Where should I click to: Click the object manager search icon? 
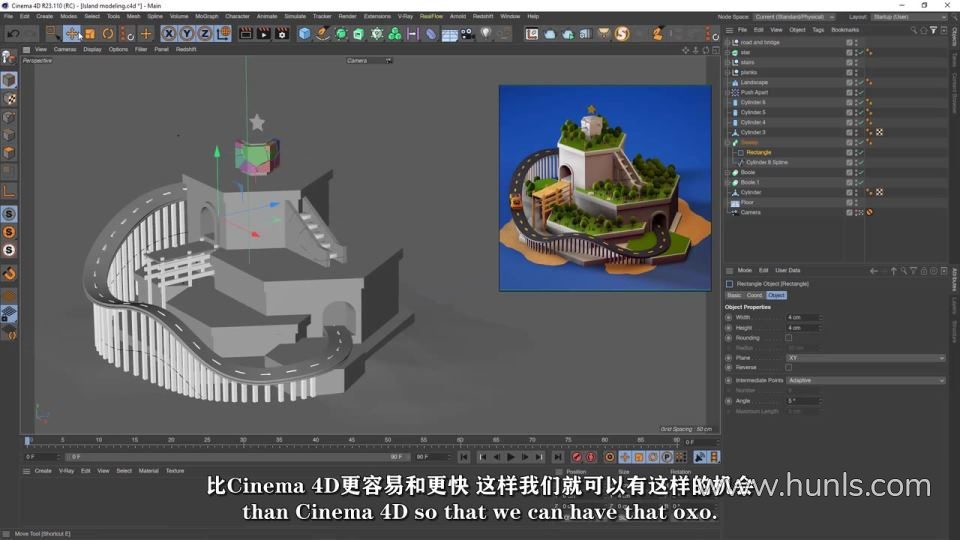(913, 29)
